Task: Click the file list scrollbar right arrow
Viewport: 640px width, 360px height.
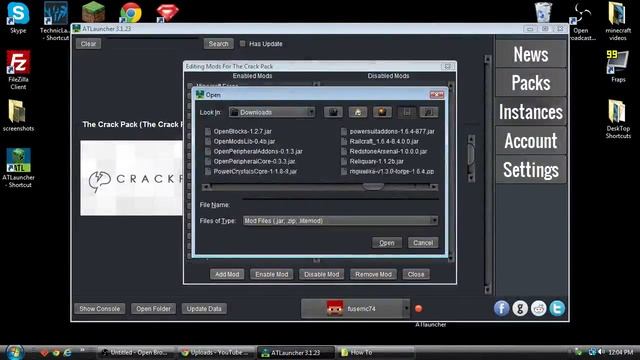Action: coord(434,187)
